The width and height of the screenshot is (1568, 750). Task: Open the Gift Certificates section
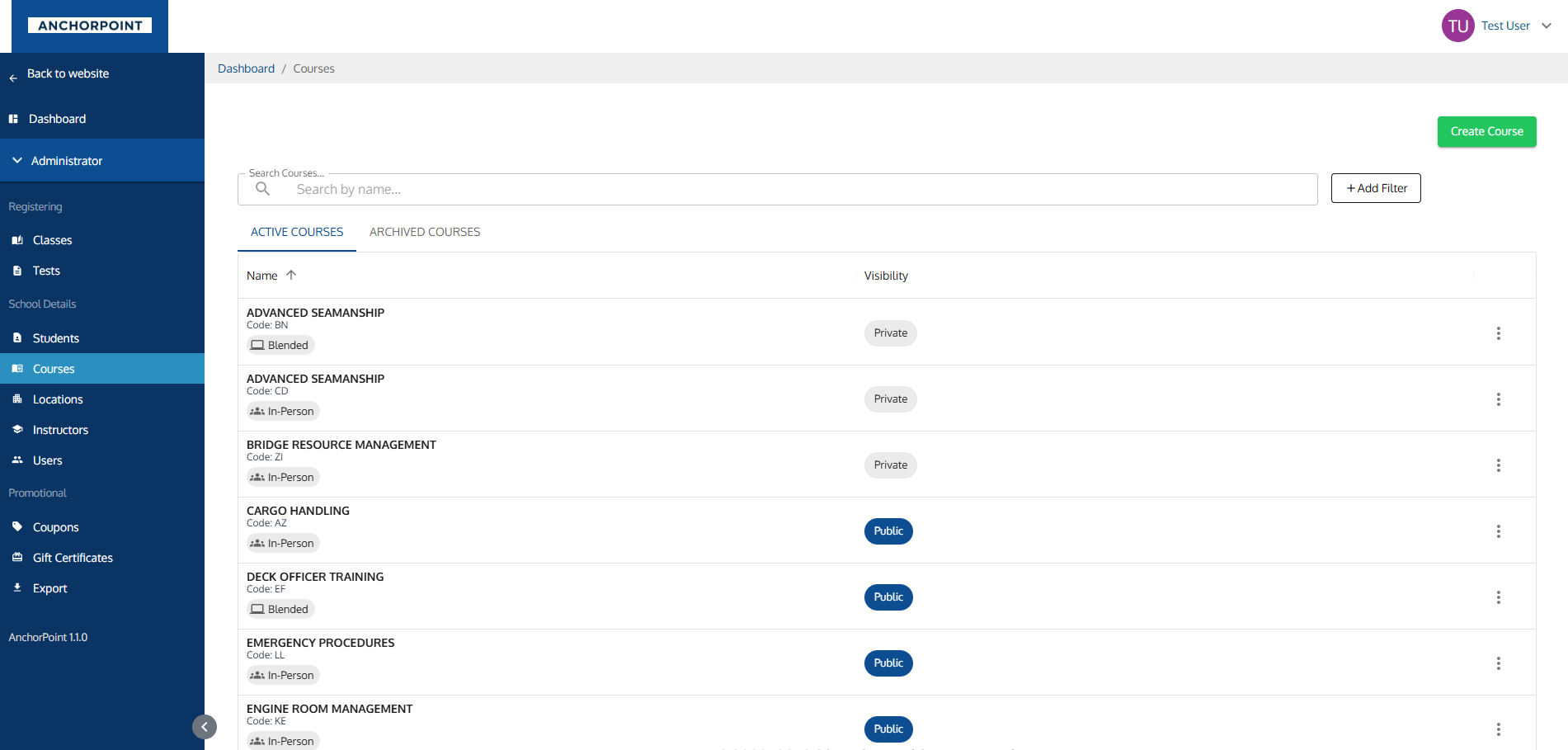pos(17,557)
